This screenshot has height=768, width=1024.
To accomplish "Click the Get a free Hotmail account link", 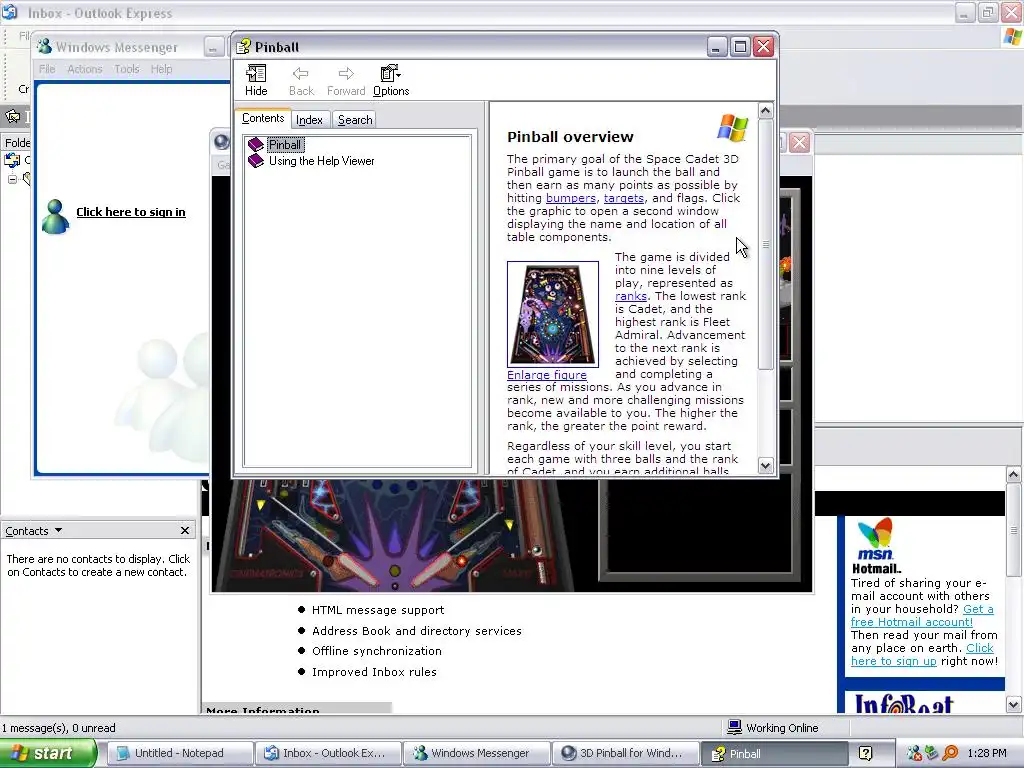I will [922, 615].
